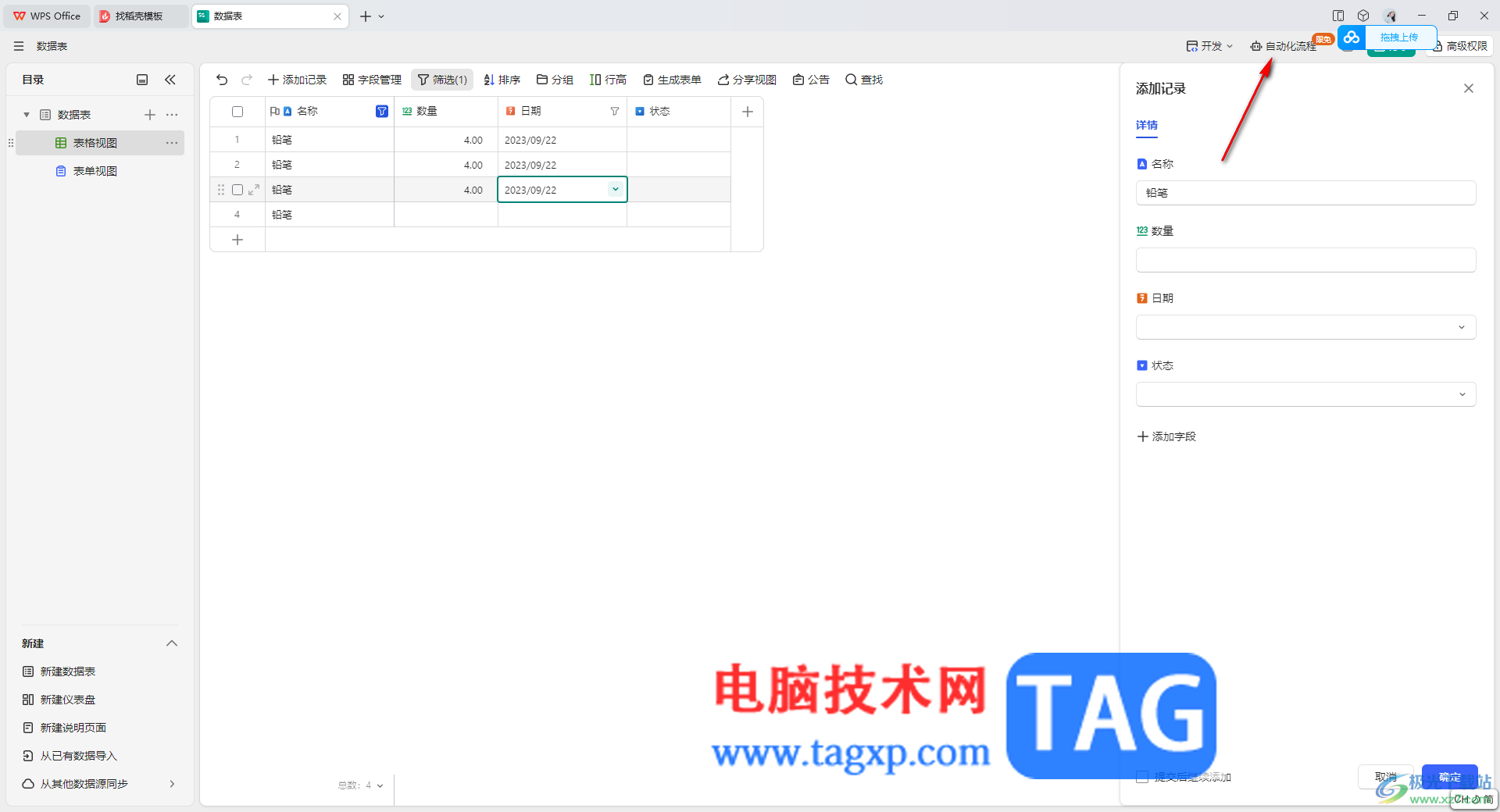This screenshot has height=812, width=1500.
Task: Click the 名称 input field containing 铅笔
Action: pos(1305,193)
